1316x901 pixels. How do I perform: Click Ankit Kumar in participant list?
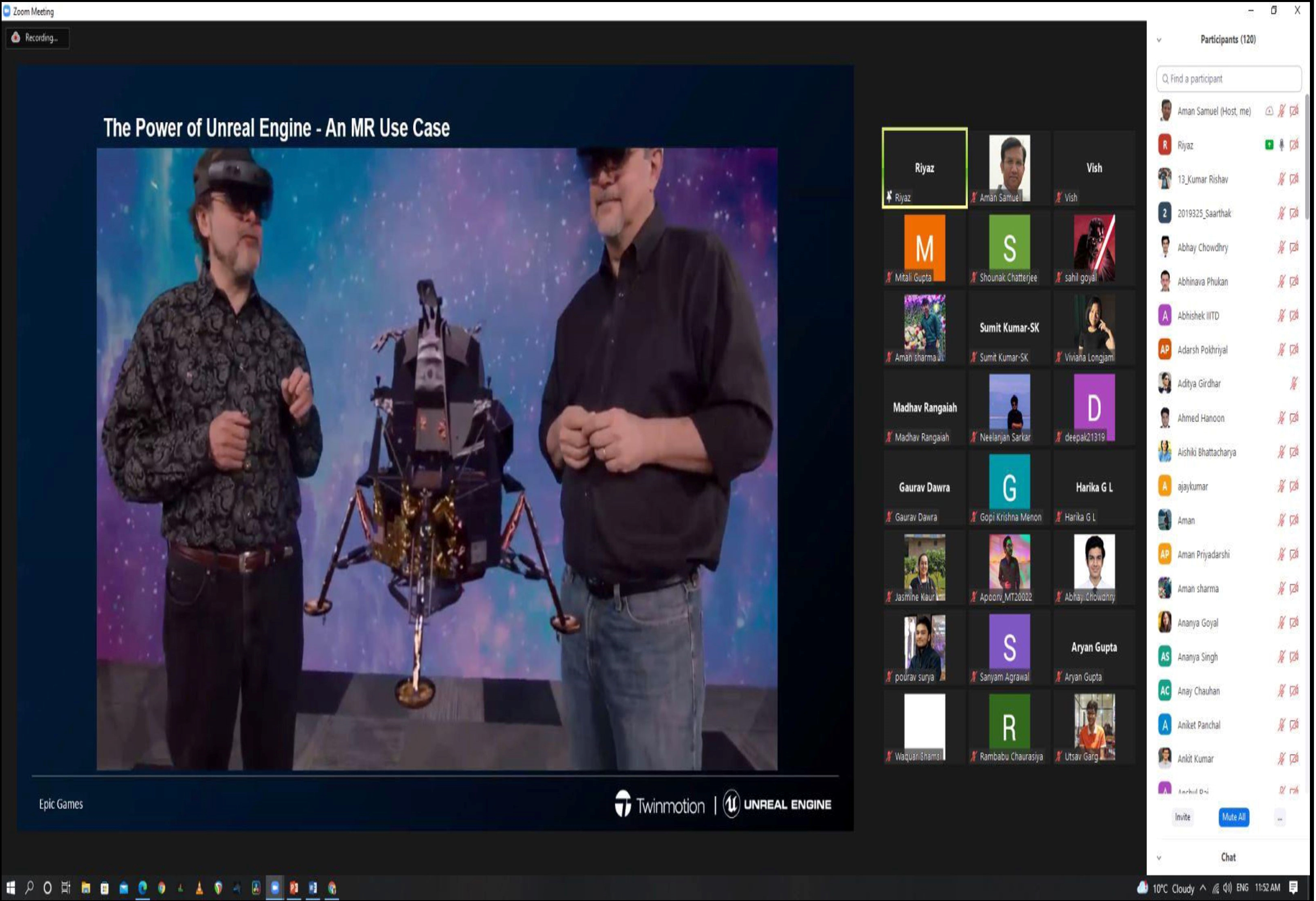coord(1229,758)
